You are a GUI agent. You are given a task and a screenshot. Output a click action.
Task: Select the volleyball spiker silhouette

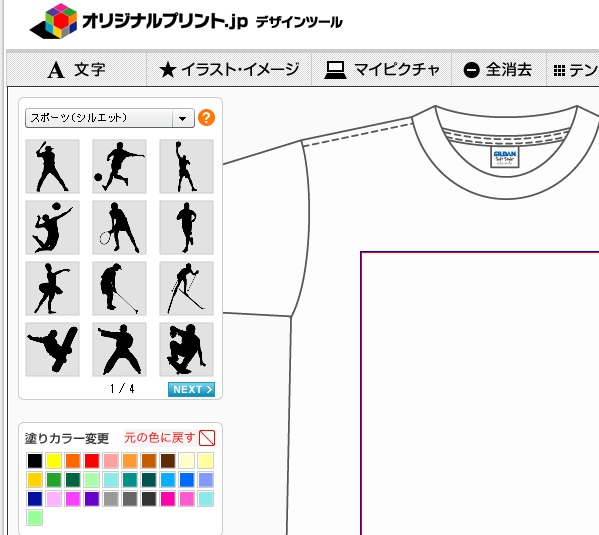pyautogui.click(x=52, y=227)
